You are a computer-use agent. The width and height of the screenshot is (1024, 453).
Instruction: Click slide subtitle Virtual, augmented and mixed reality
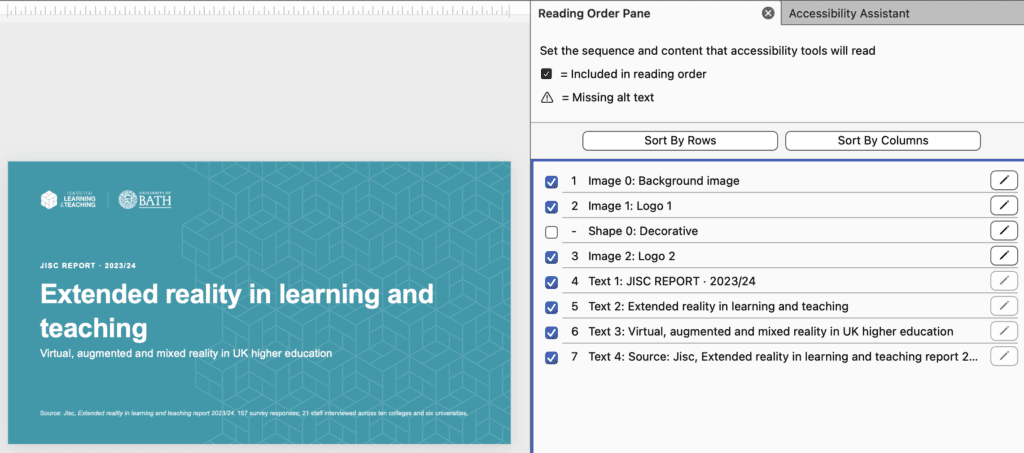[186, 353]
